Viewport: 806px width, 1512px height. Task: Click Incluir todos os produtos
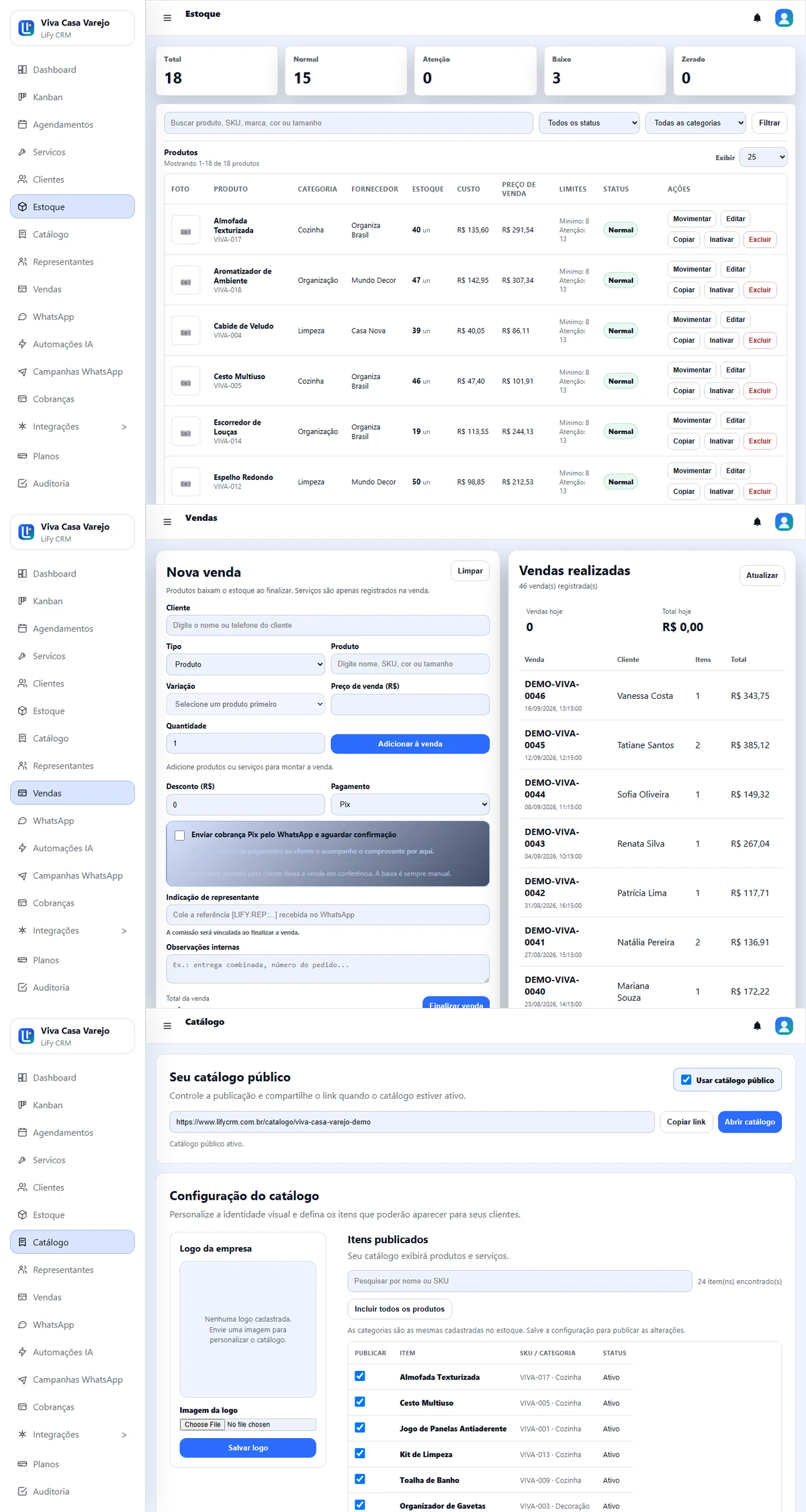click(400, 1309)
